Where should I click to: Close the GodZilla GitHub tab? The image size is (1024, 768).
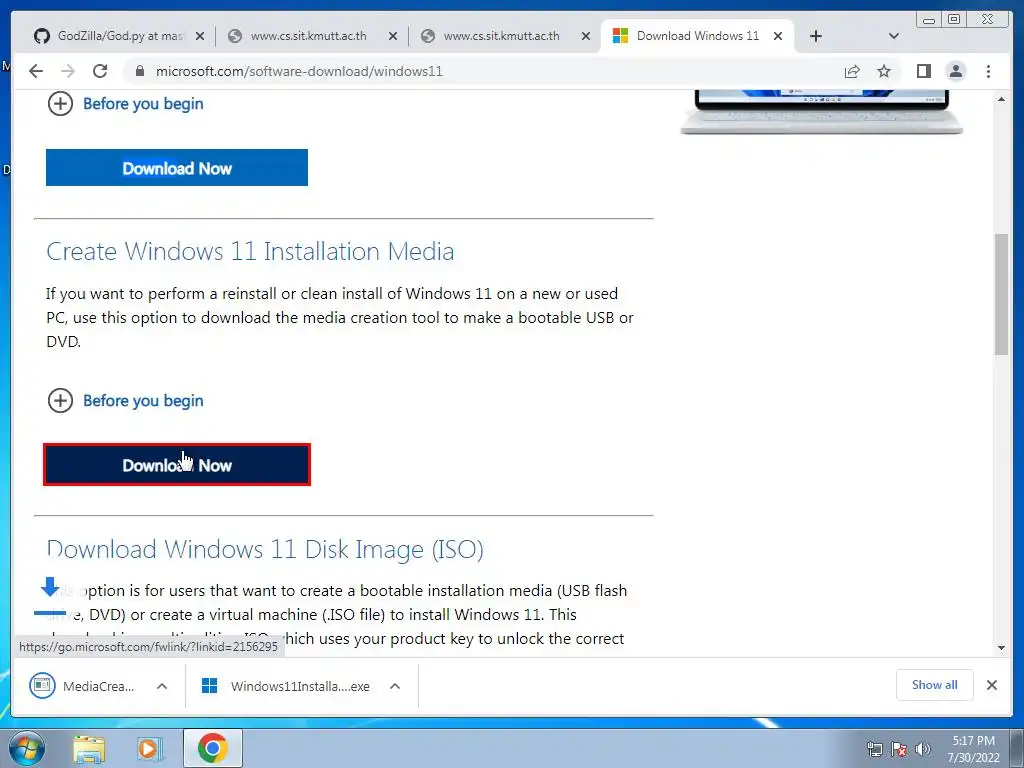coord(200,37)
